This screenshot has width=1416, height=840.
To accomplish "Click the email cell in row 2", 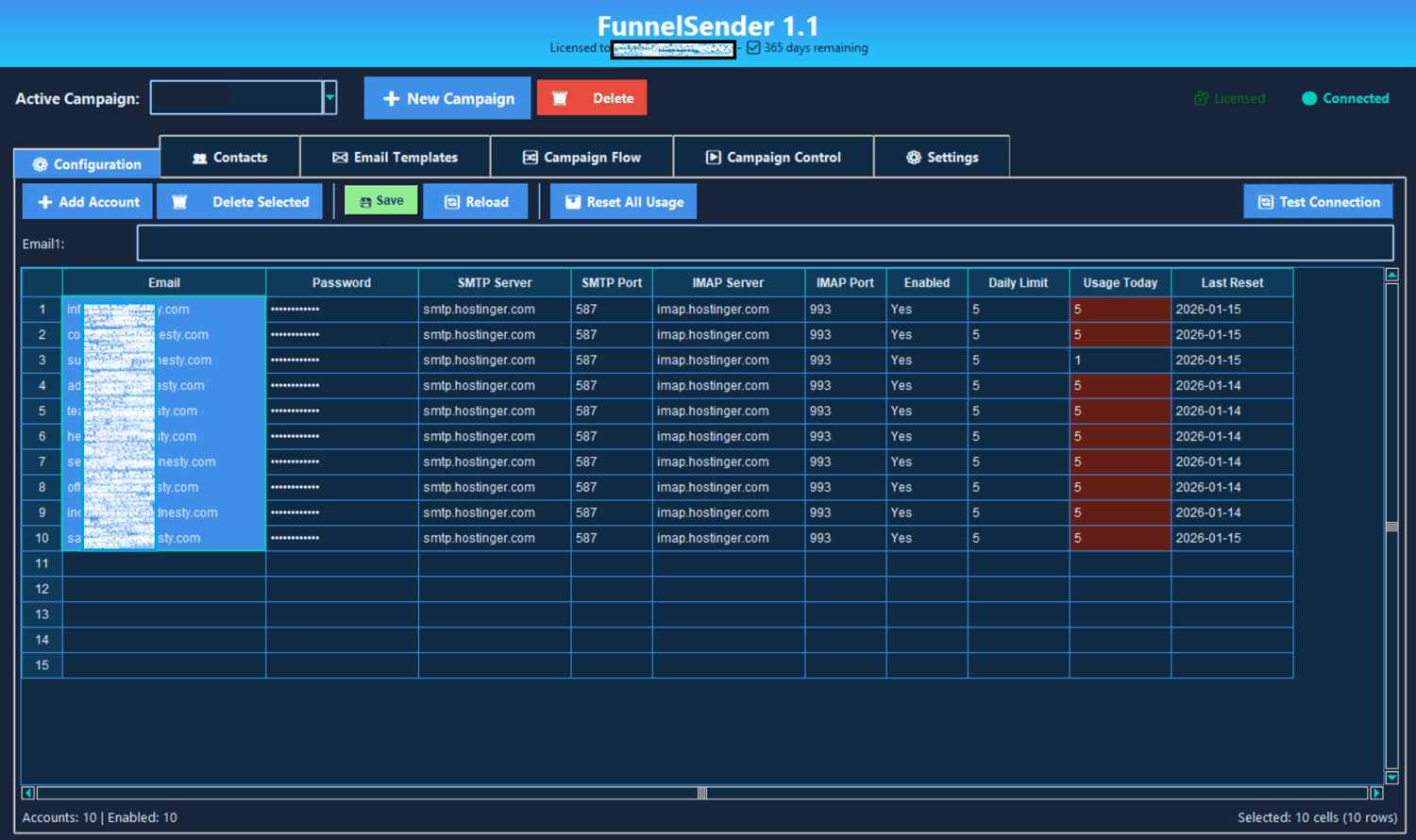I will [164, 334].
